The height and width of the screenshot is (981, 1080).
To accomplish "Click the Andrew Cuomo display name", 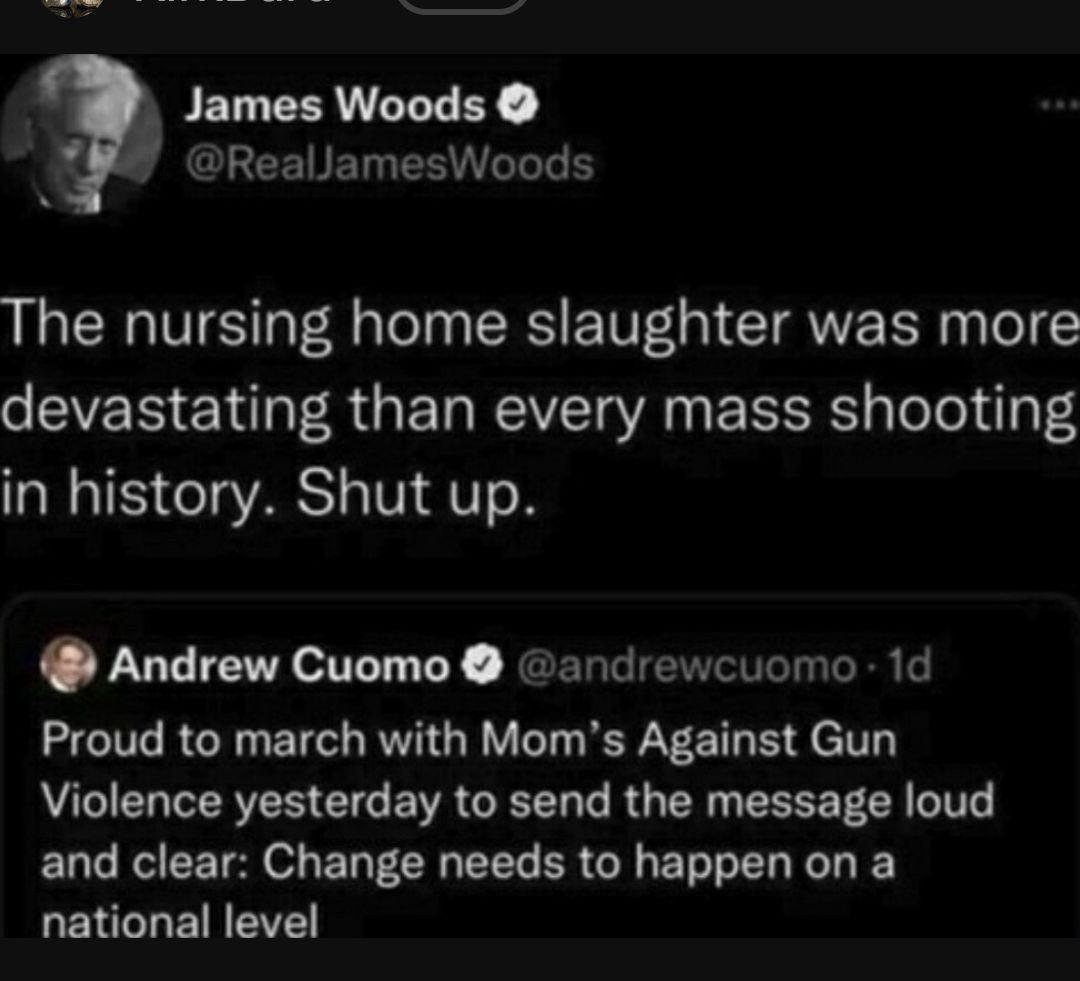I will 279,666.
